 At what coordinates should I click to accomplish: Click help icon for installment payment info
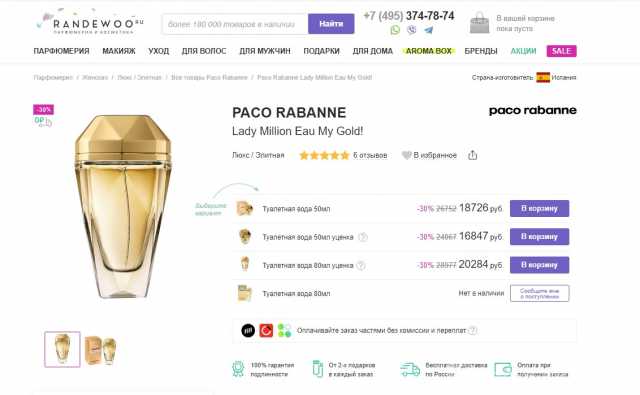coord(472,330)
